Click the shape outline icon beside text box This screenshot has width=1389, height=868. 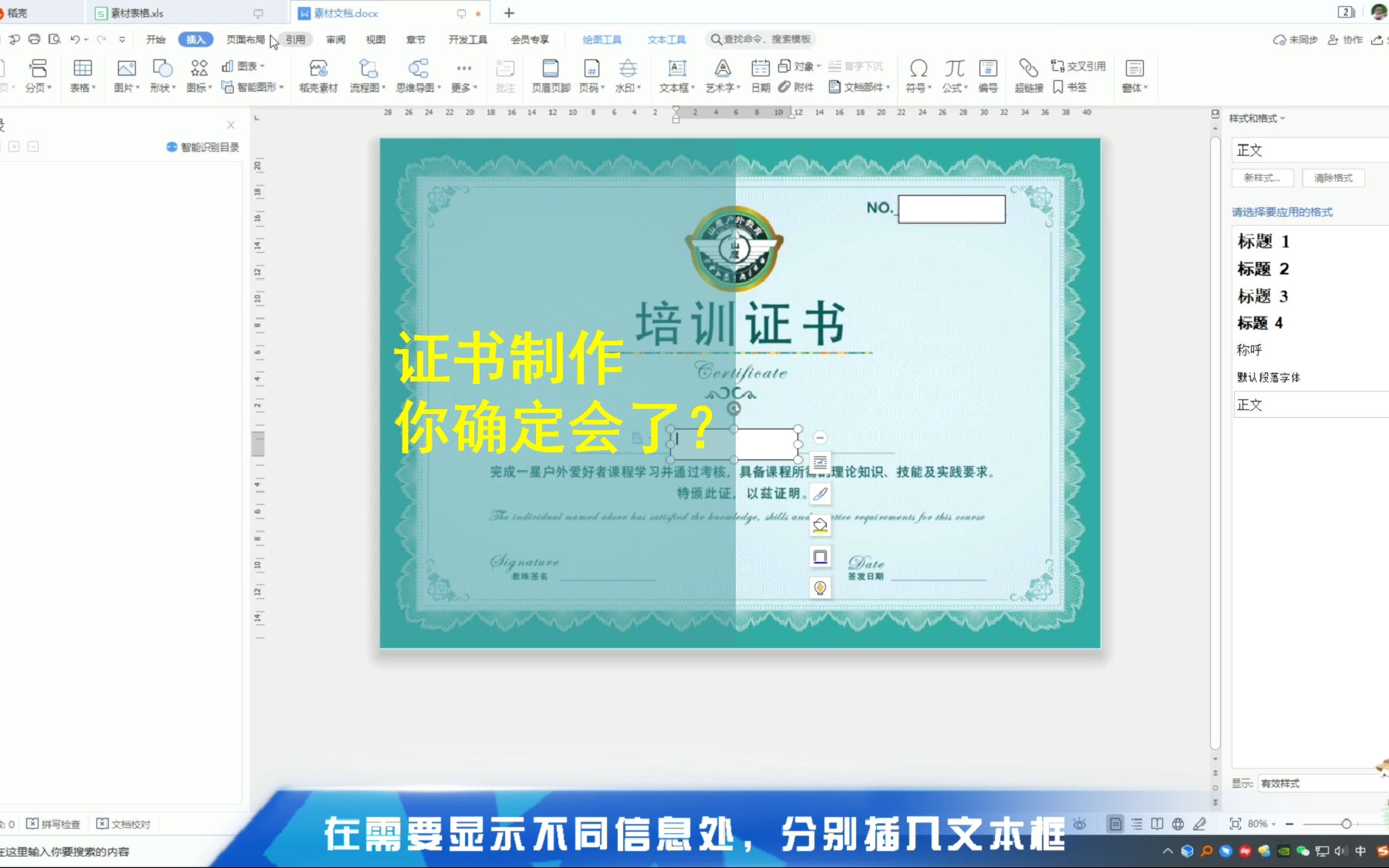pyautogui.click(x=820, y=557)
